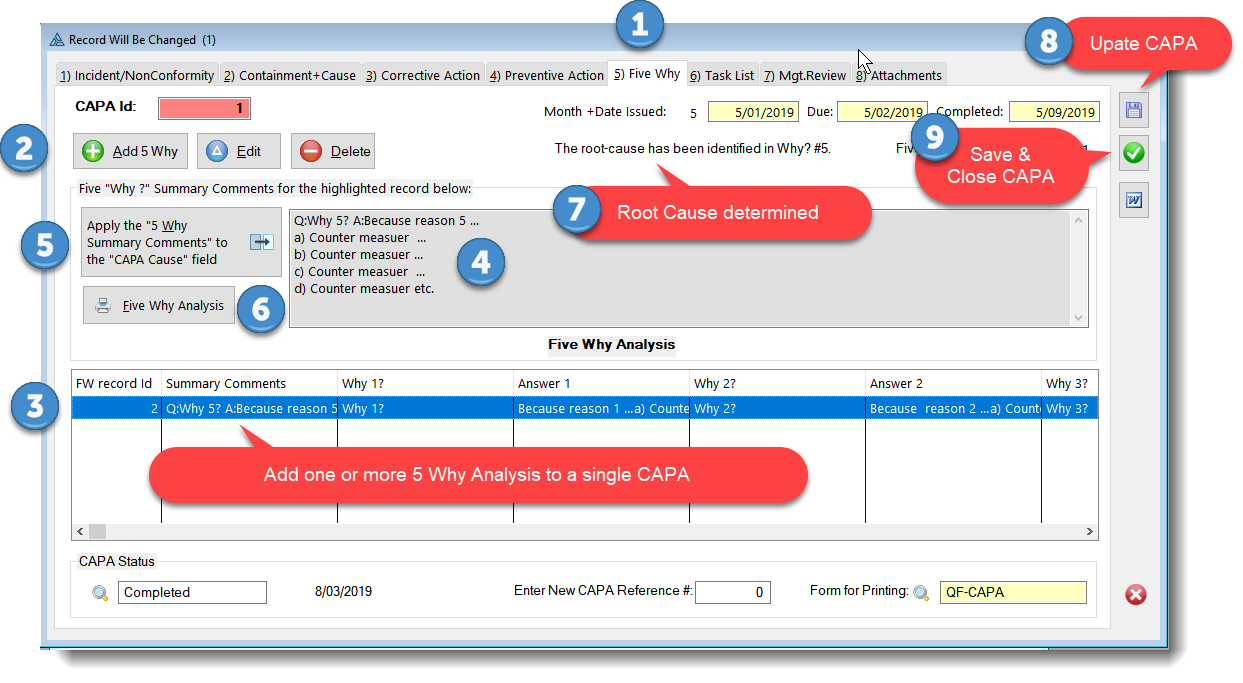The image size is (1243, 683).
Task: Switch to the Incident/NonConformity tab
Action: (x=137, y=75)
